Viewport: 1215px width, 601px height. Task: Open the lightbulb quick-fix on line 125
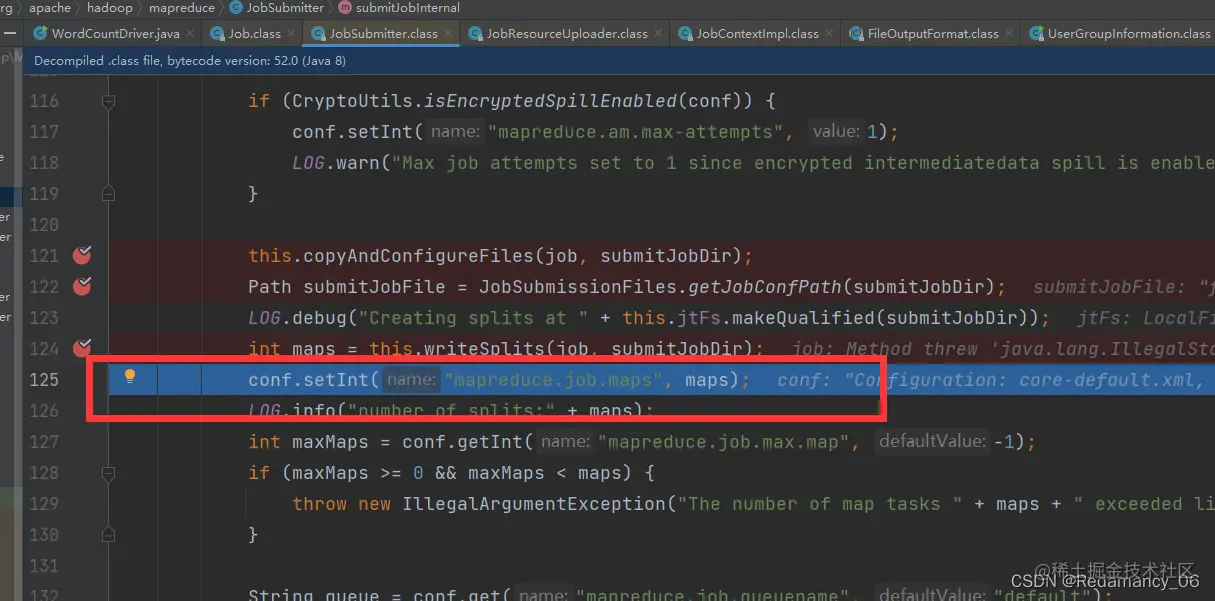[129, 377]
